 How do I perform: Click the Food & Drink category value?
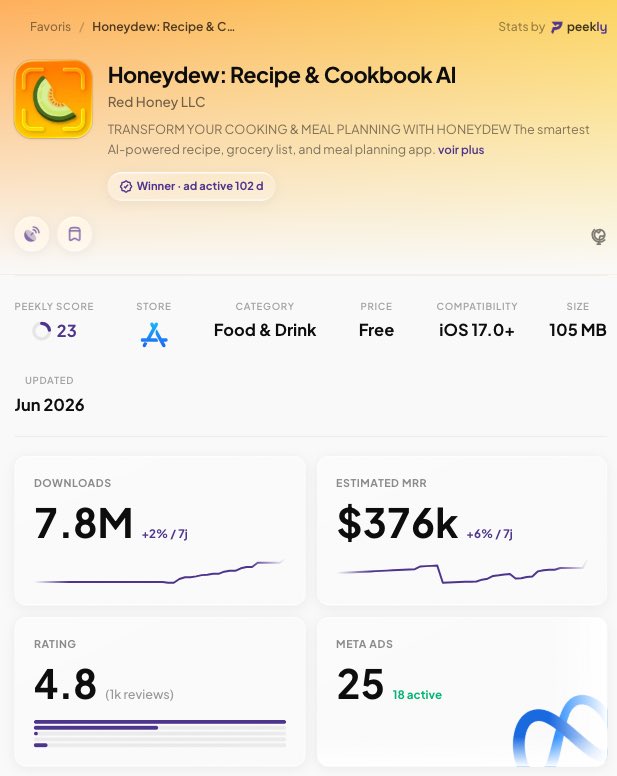coord(265,330)
